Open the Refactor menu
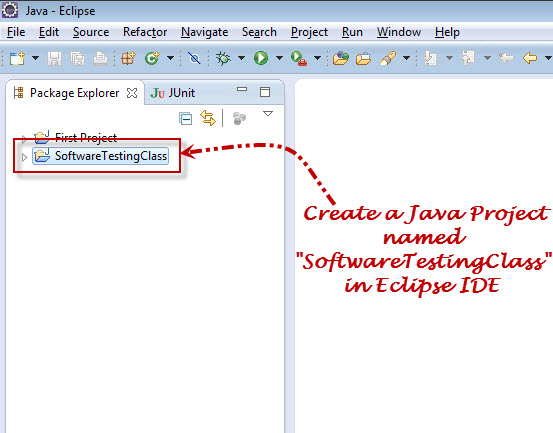 [x=145, y=32]
